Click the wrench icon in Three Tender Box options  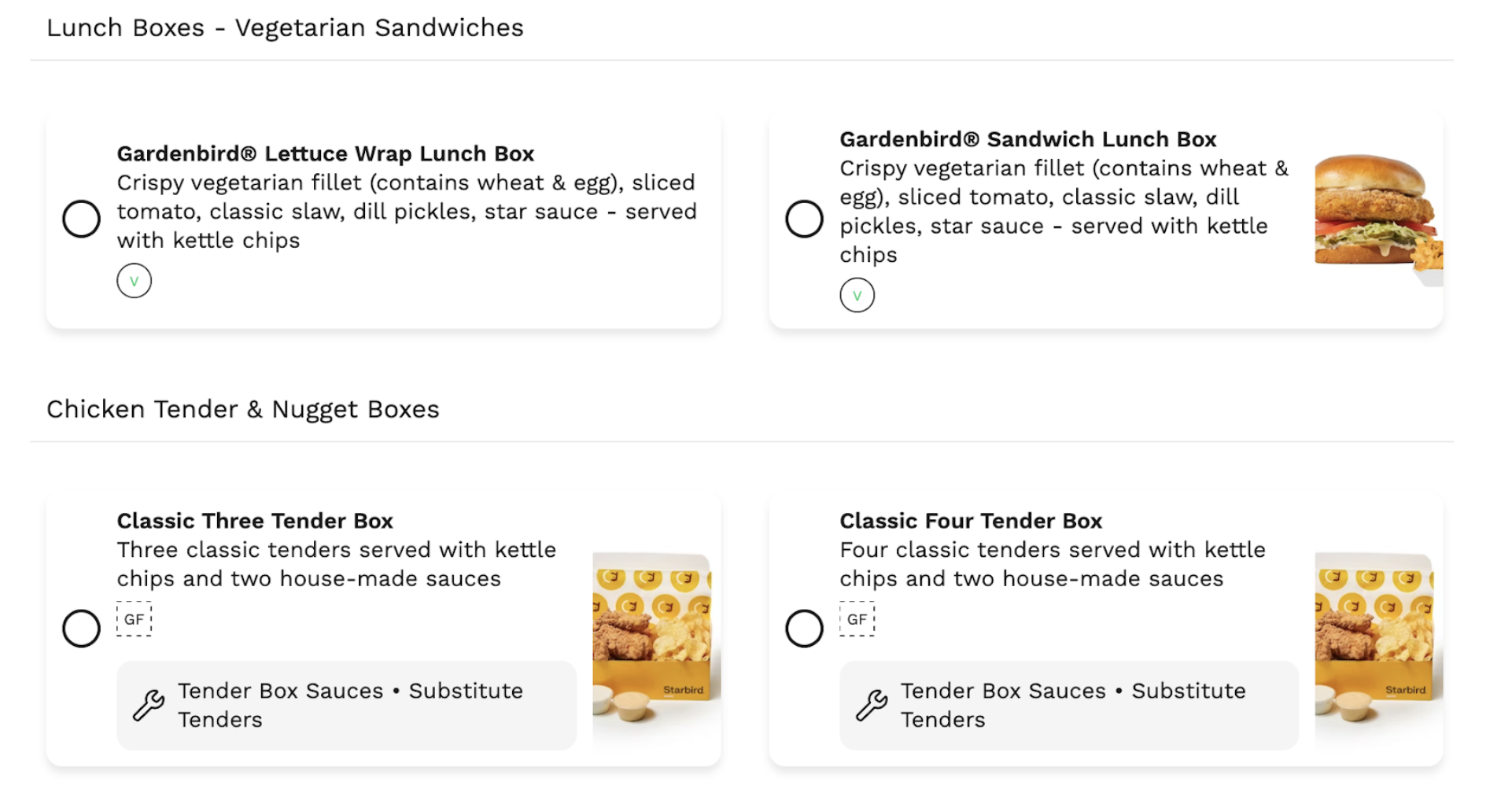pos(149,705)
